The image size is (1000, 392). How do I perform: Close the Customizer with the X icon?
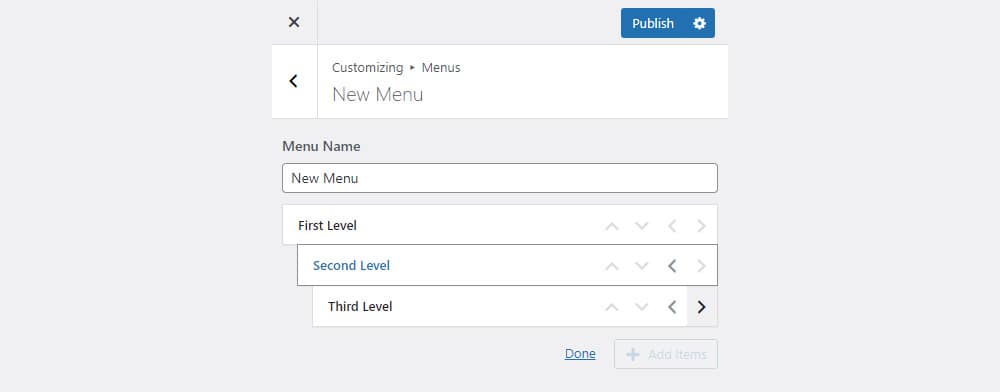(x=294, y=22)
